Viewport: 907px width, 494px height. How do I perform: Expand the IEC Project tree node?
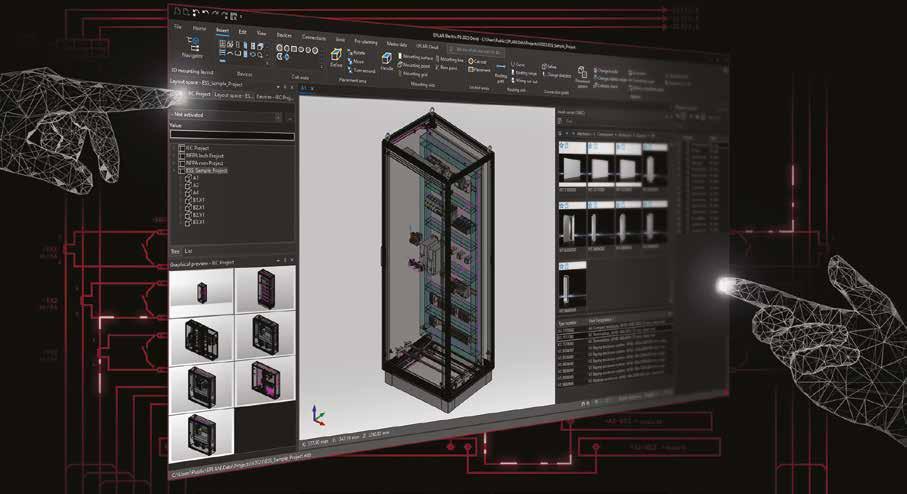[x=174, y=148]
